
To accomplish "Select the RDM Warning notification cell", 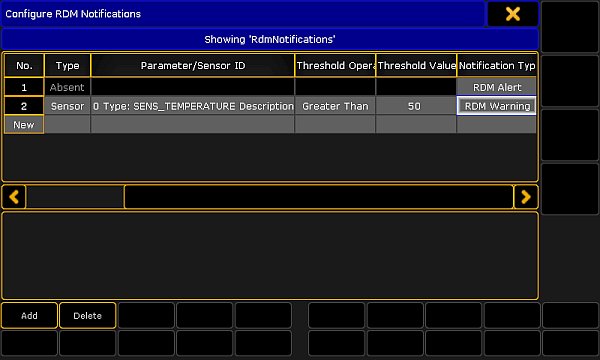I will point(497,106).
